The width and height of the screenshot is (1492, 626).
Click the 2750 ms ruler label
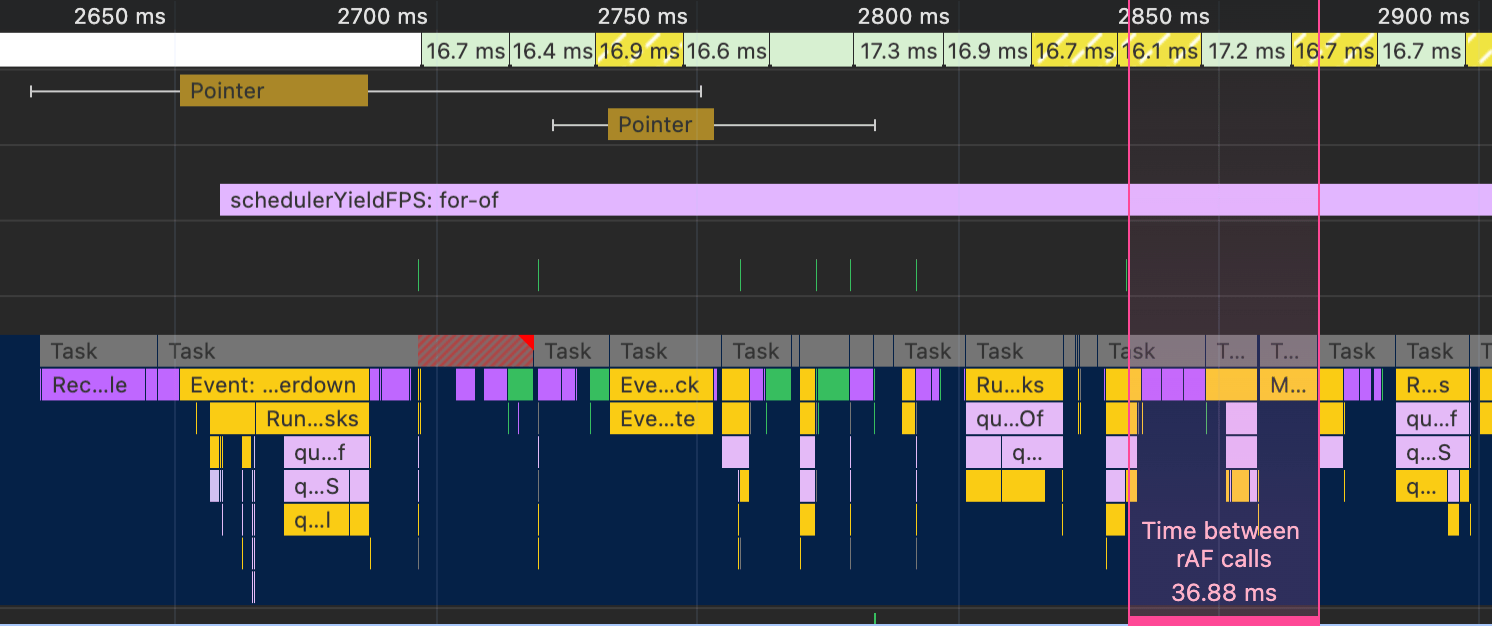(643, 16)
